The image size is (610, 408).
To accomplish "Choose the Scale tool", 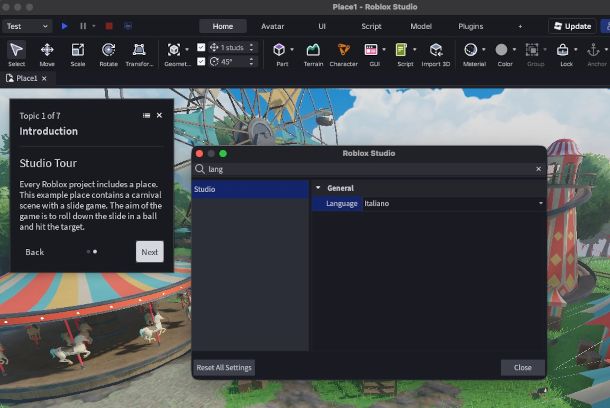I will pyautogui.click(x=78, y=54).
